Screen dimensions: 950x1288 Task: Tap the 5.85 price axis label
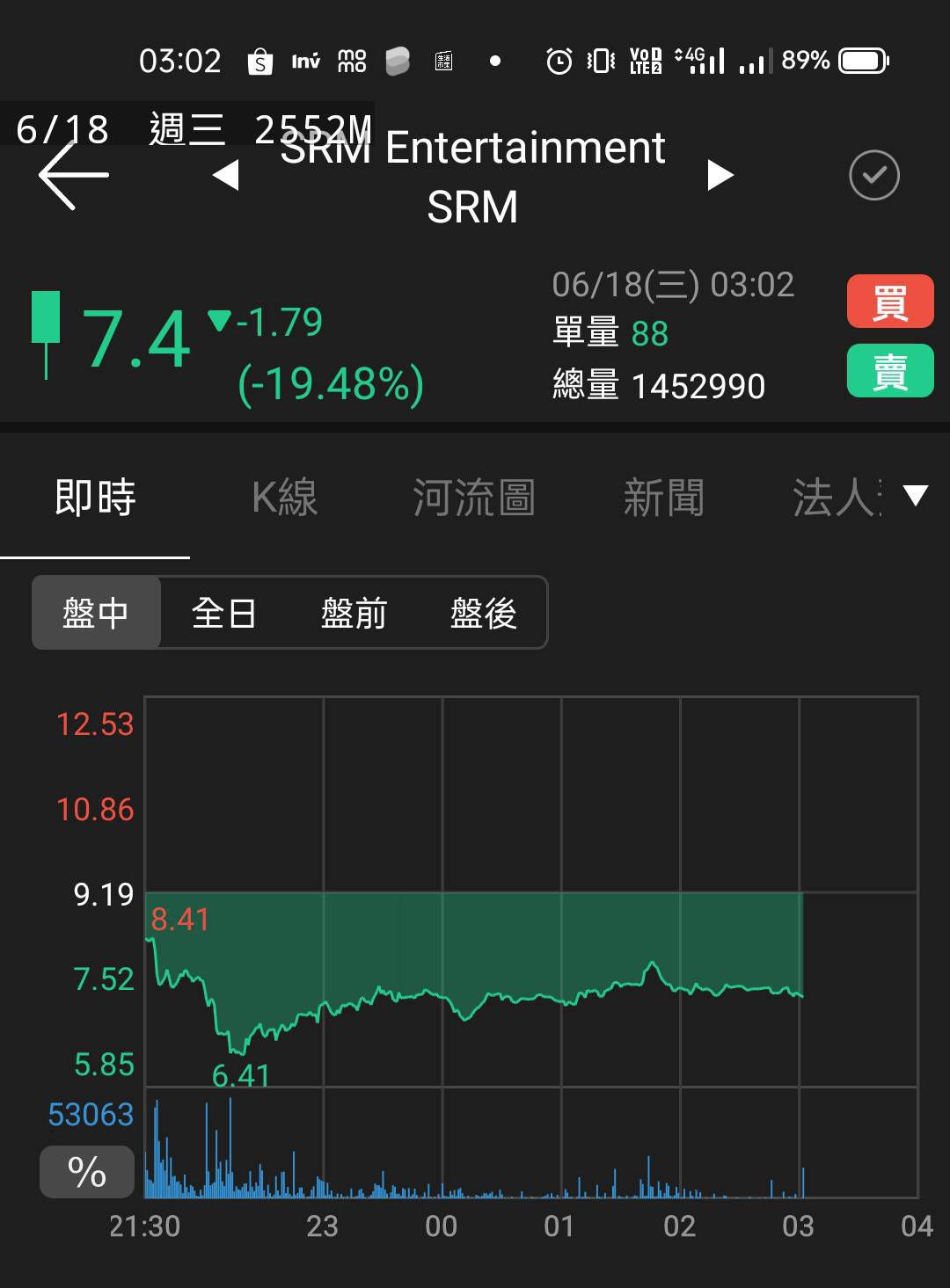[104, 1065]
